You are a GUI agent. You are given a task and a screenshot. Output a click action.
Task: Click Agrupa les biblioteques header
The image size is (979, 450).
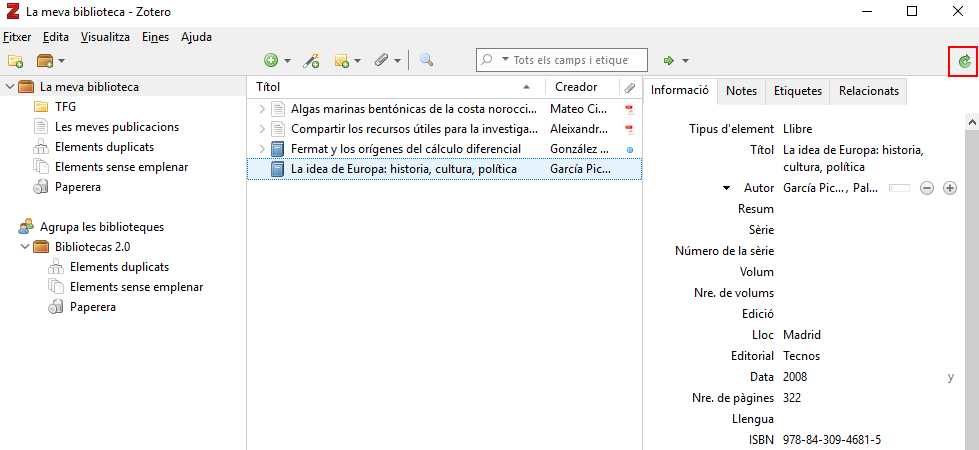click(102, 227)
